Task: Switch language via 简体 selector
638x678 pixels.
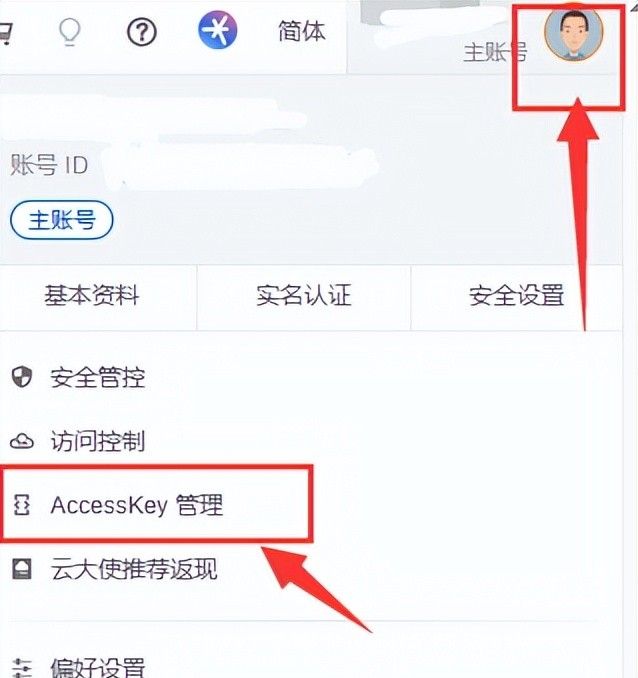Action: point(301,32)
